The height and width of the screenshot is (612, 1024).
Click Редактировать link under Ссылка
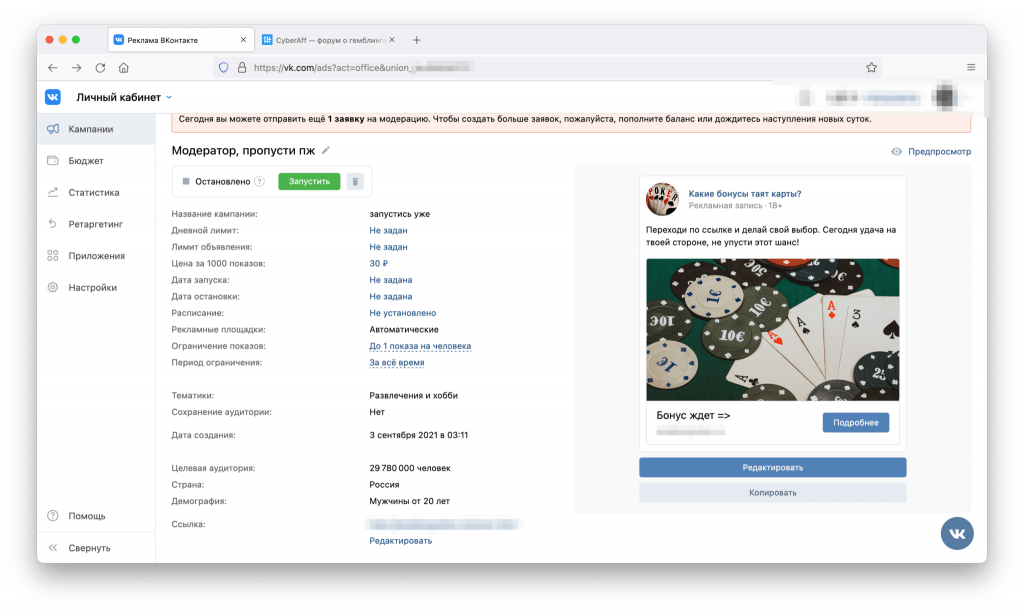click(x=400, y=541)
